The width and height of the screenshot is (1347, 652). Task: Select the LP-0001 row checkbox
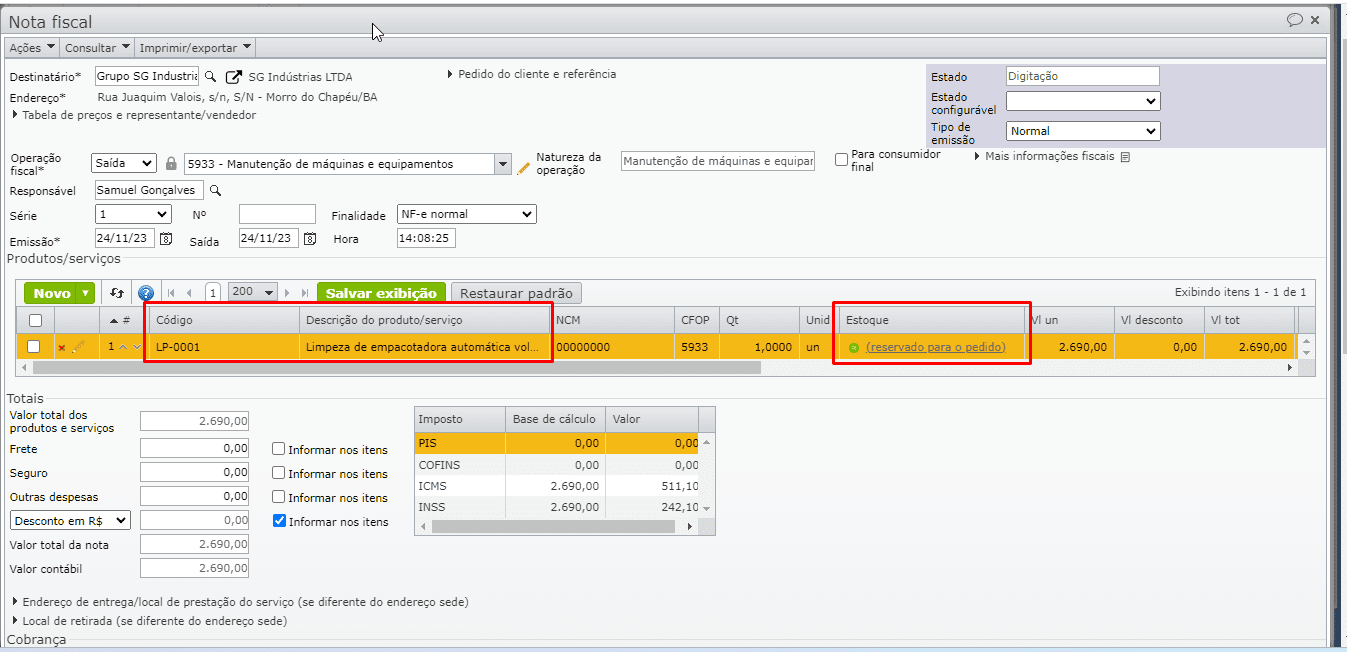(34, 347)
